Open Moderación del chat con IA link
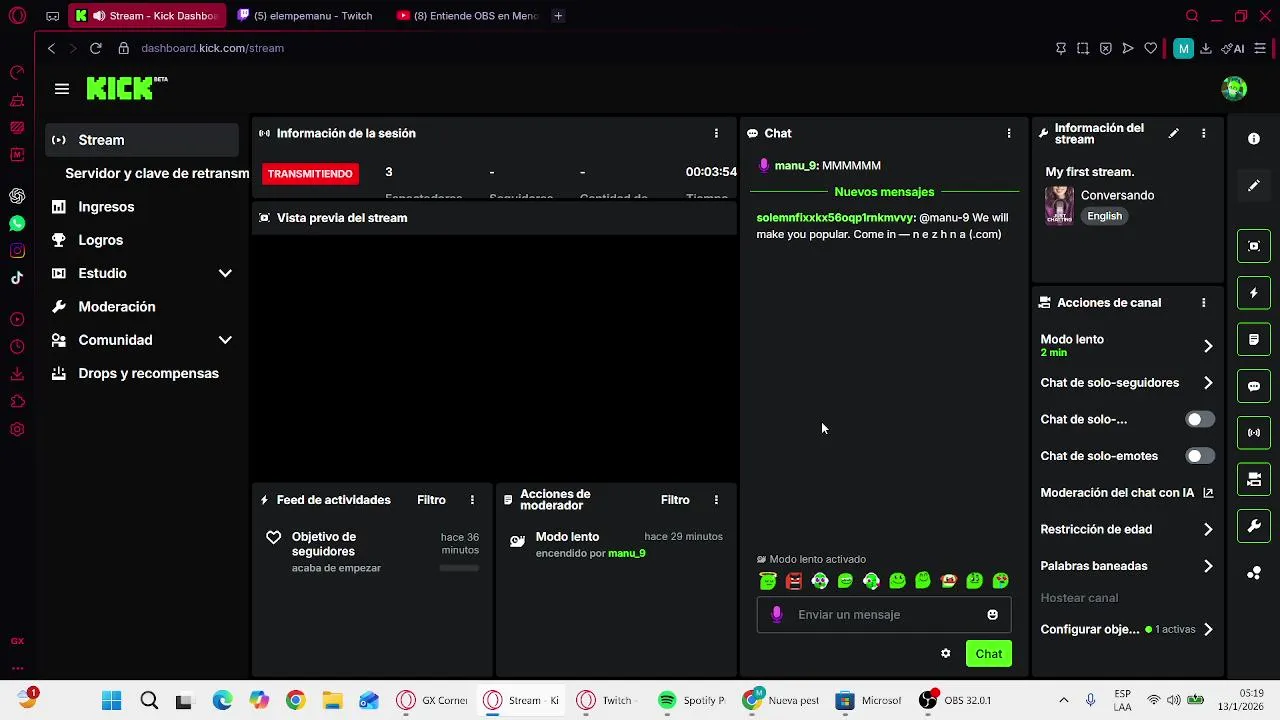The width and height of the screenshot is (1280, 720). pyautogui.click(x=1126, y=493)
